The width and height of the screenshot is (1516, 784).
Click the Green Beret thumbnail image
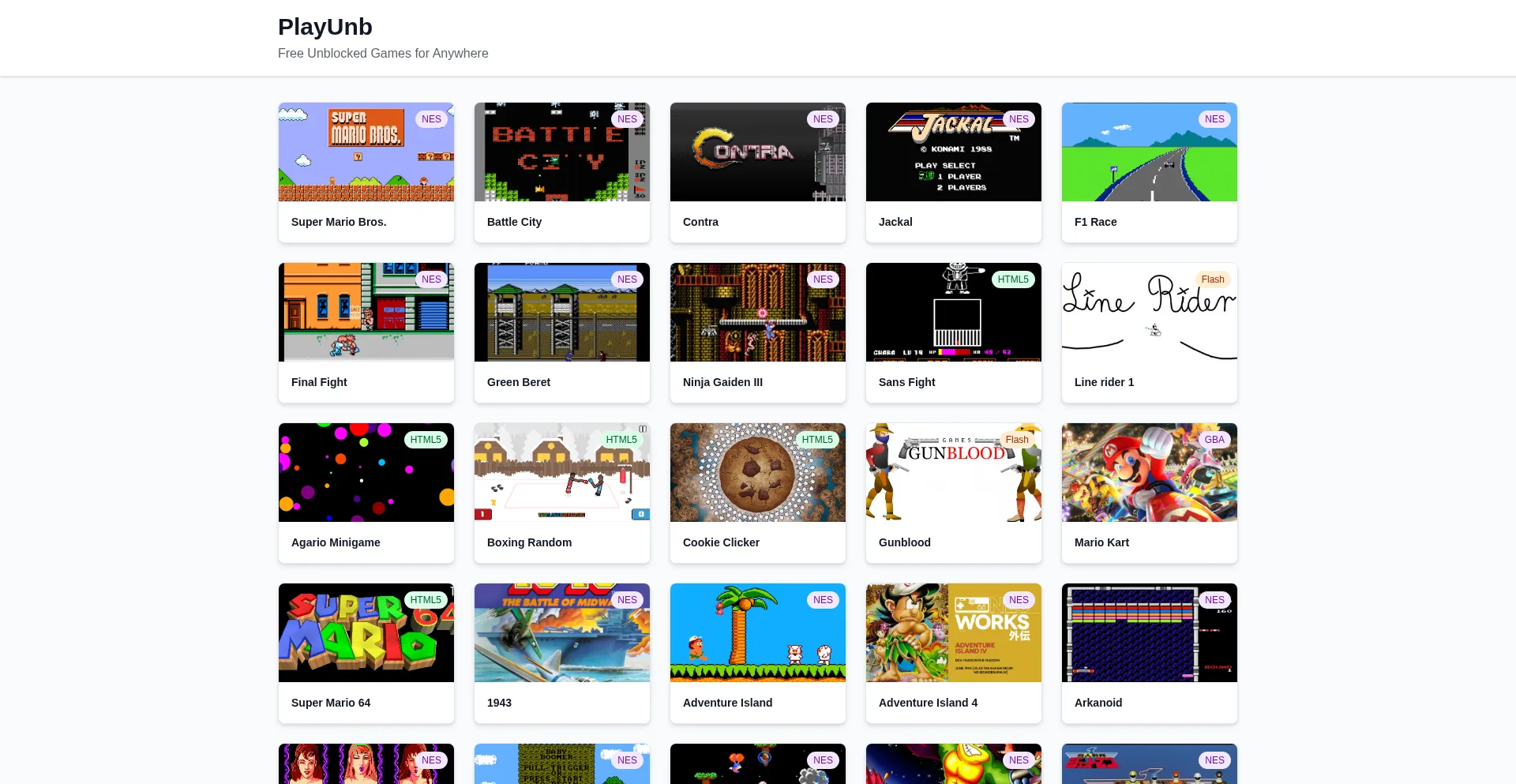pyautogui.click(x=561, y=313)
